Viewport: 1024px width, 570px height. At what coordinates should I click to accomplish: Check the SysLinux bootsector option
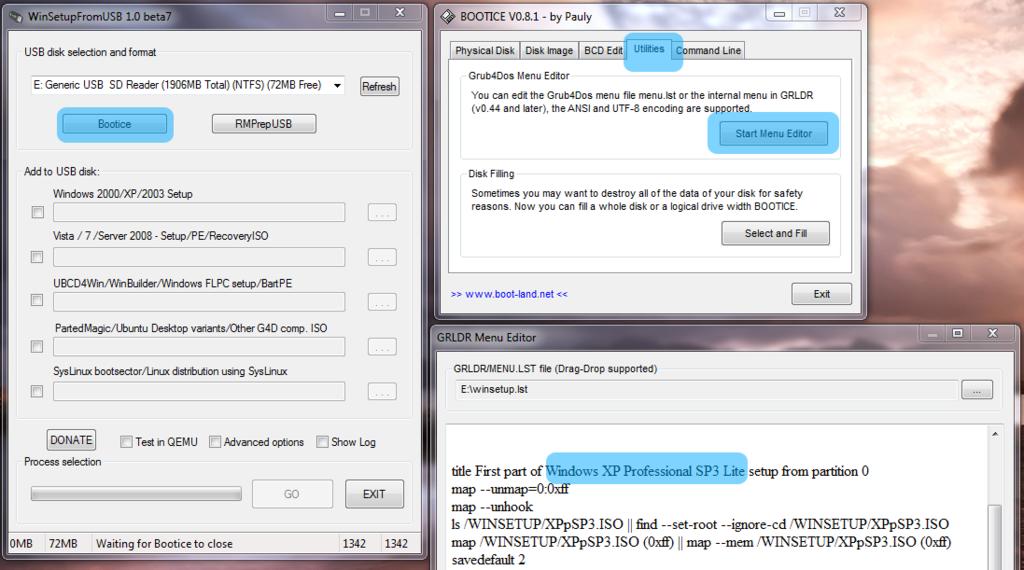tap(37, 391)
